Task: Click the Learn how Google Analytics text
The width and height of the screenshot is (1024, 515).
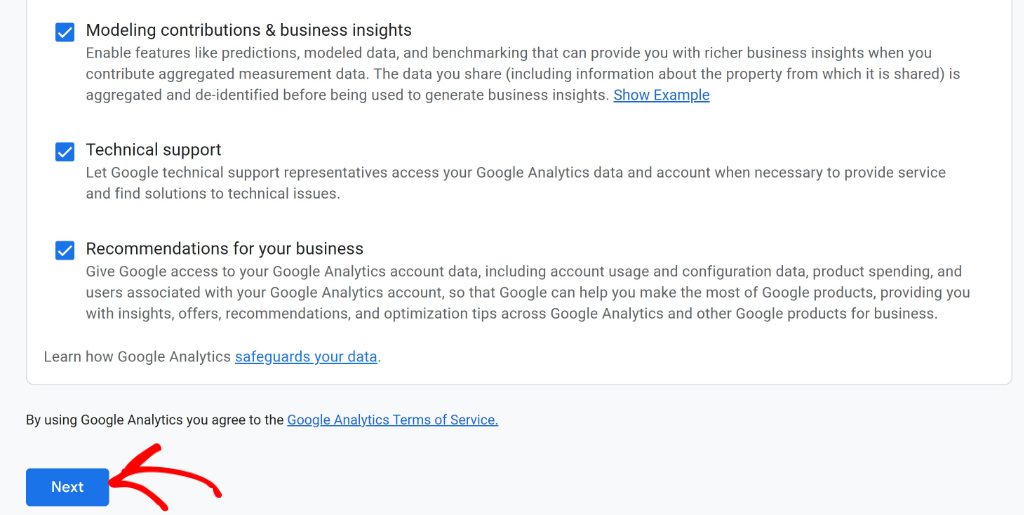Action: 138,357
